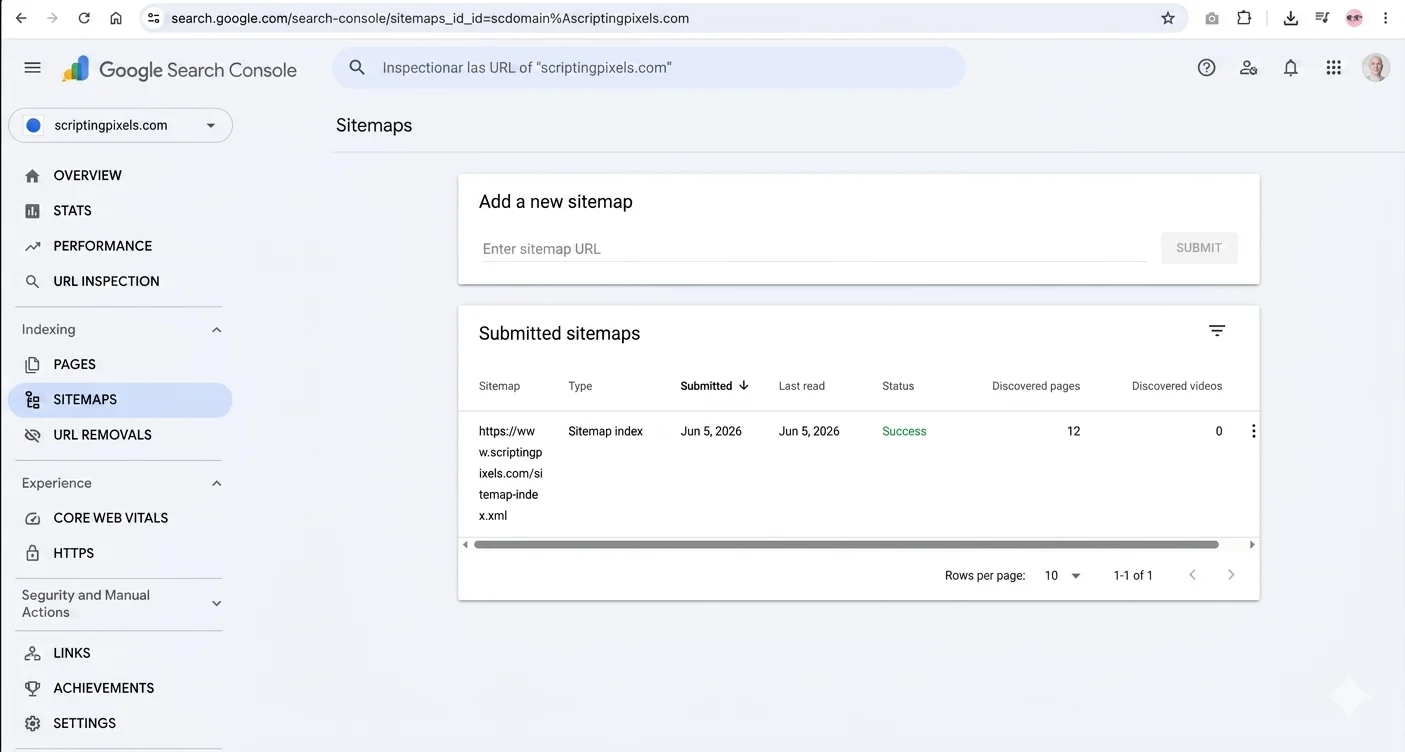Open browser downloads icon

[1290, 18]
